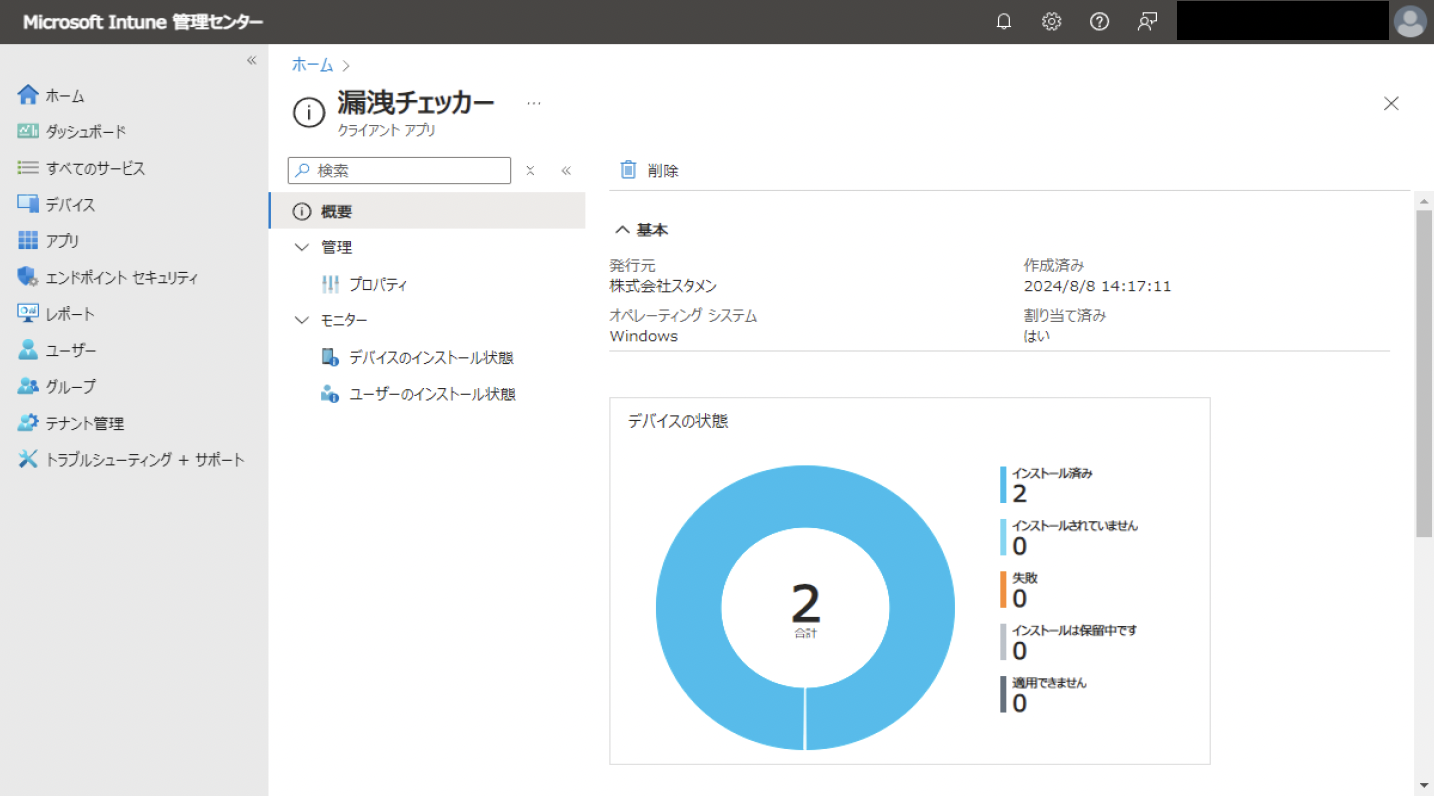The width and height of the screenshot is (1434, 796).
Task: Click scrollbar down arrow
Action: point(1424,785)
